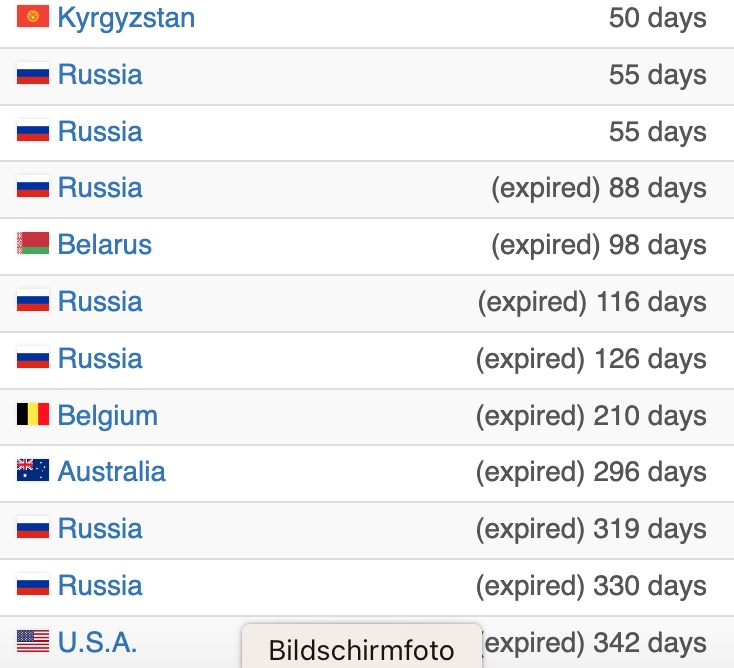Open the Russia link with 330 days expired
This screenshot has width=734, height=668.
tap(100, 586)
